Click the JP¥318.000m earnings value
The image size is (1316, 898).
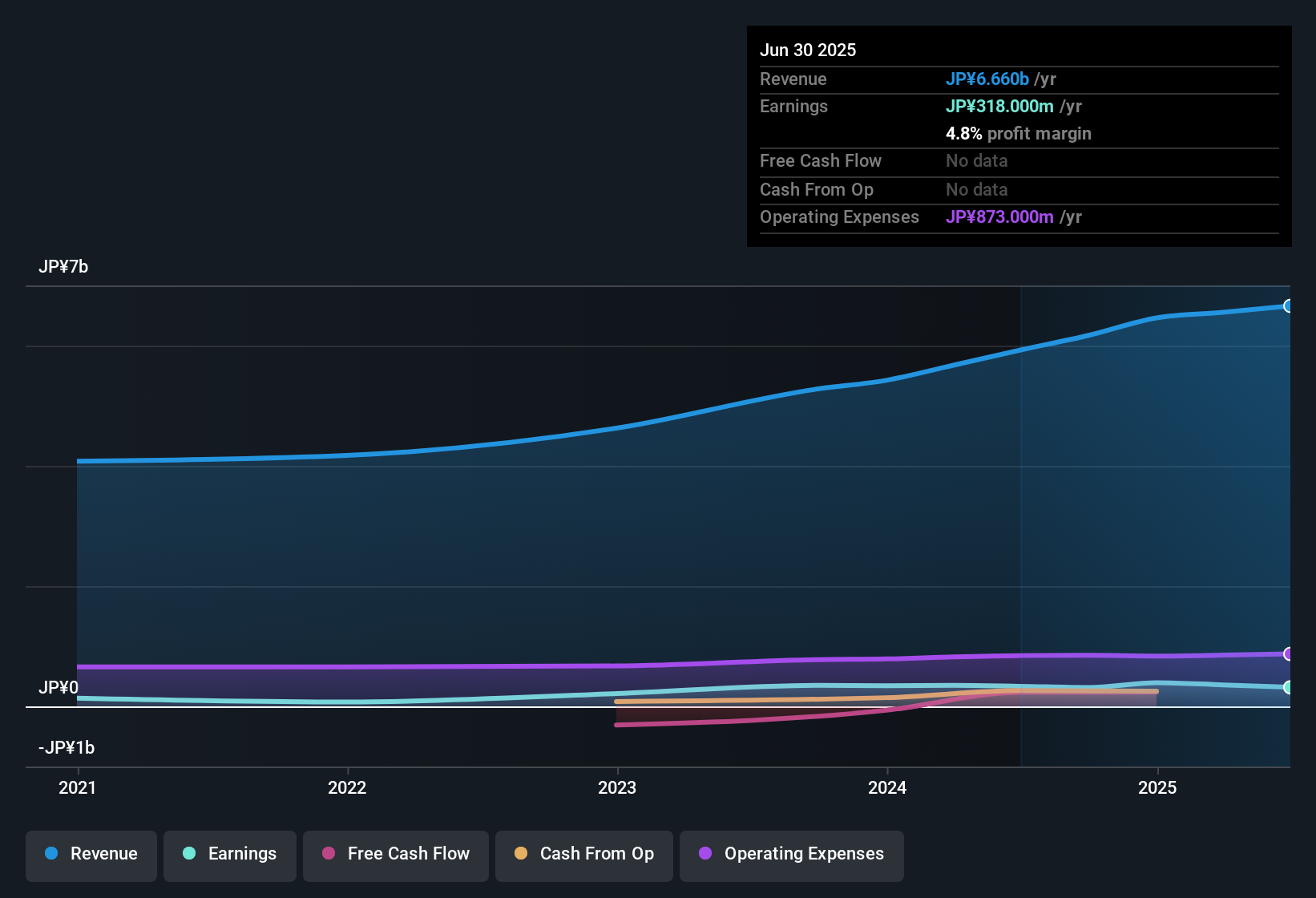point(999,106)
